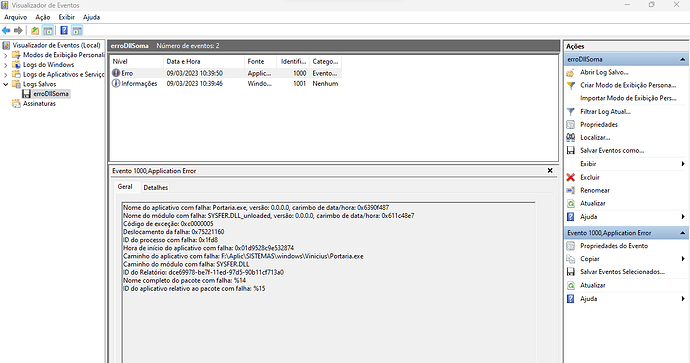Click the Atualizar icon under Evento 1000 section
This screenshot has width=690, height=363.
tap(571, 285)
